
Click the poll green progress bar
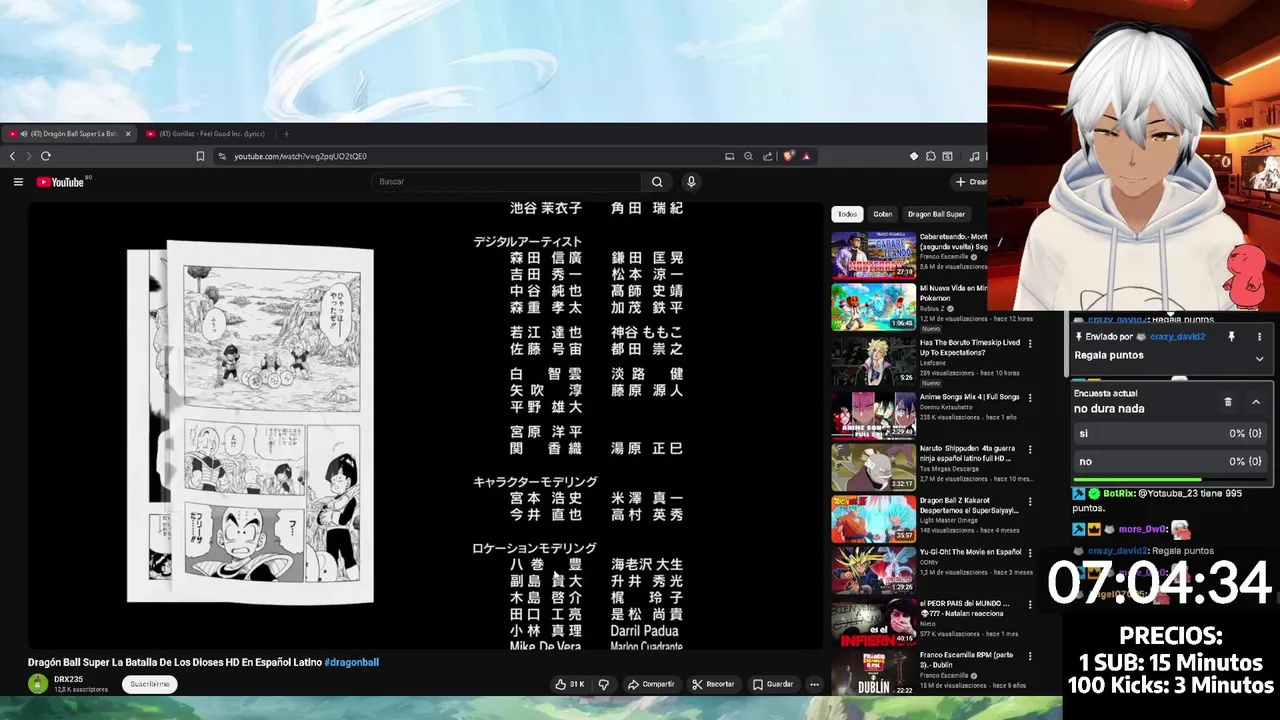[x=1137, y=480]
